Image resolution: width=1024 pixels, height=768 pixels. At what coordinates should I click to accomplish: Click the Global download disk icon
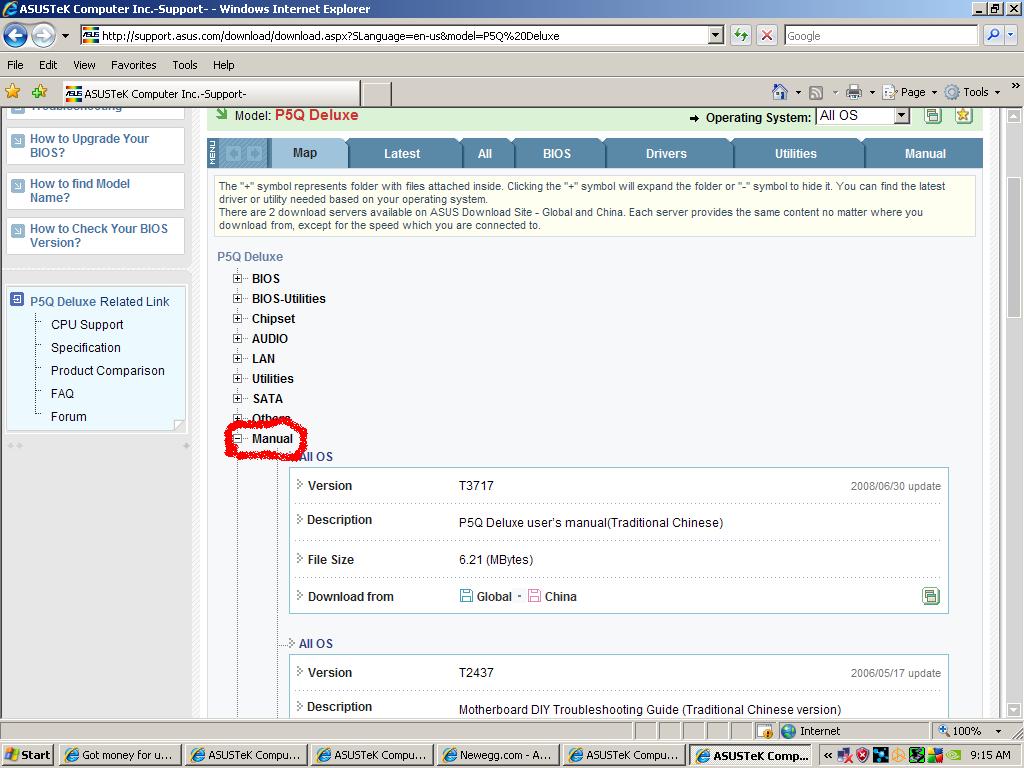[466, 596]
